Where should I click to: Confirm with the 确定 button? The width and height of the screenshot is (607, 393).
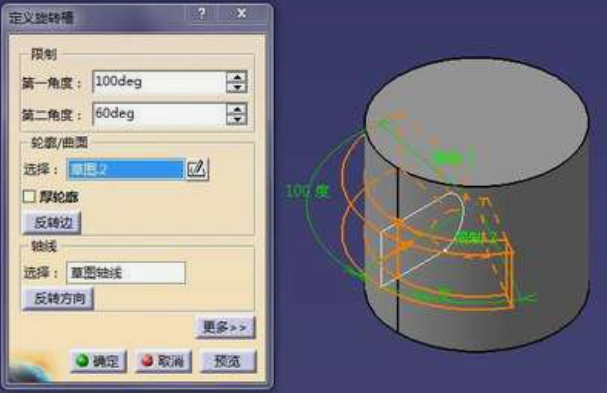pos(98,361)
